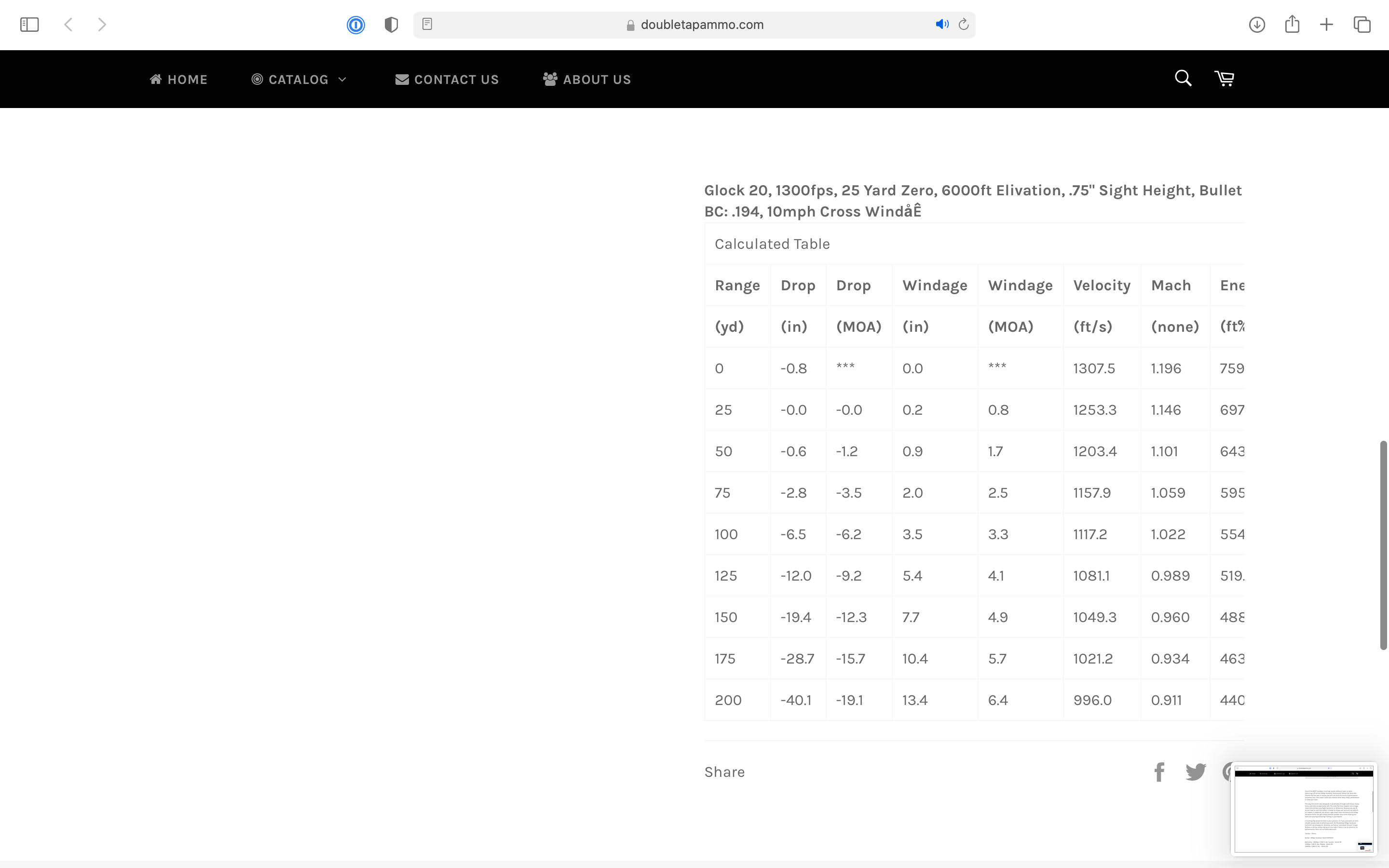Select the 'Share' label

[724, 772]
